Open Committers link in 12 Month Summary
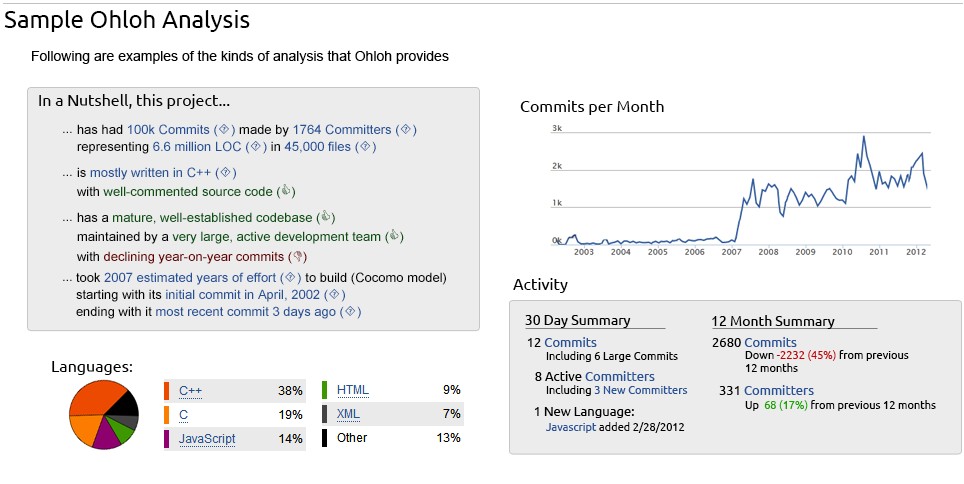 [x=779, y=390]
